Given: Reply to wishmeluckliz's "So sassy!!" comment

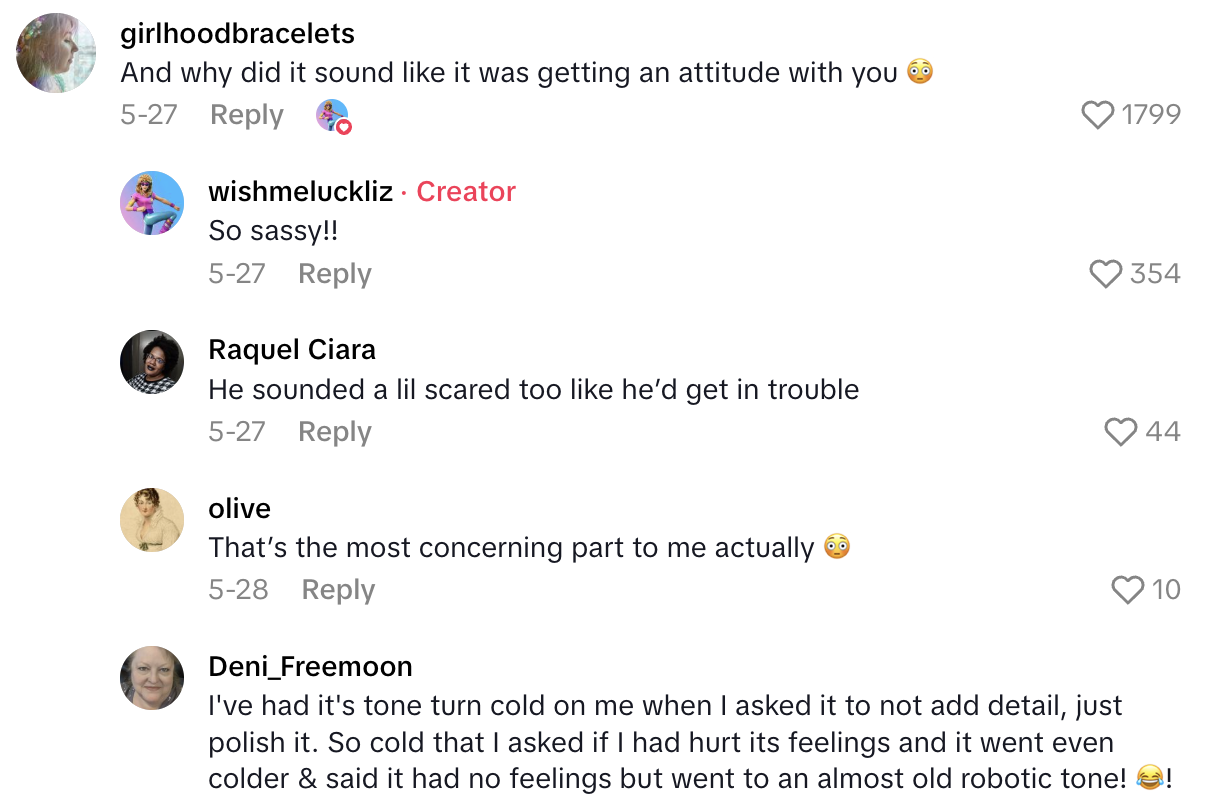Looking at the screenshot, I should (335, 274).
